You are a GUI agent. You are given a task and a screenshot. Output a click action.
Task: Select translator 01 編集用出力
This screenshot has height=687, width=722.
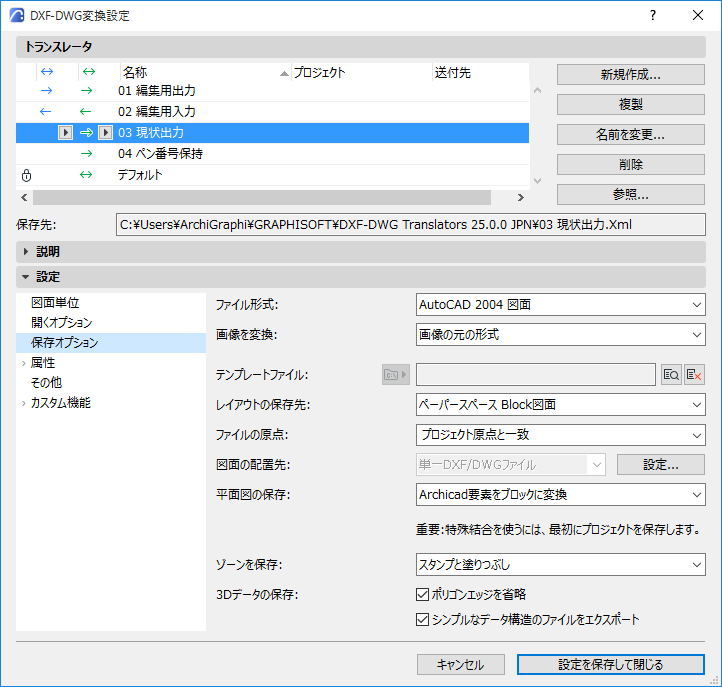272,91
